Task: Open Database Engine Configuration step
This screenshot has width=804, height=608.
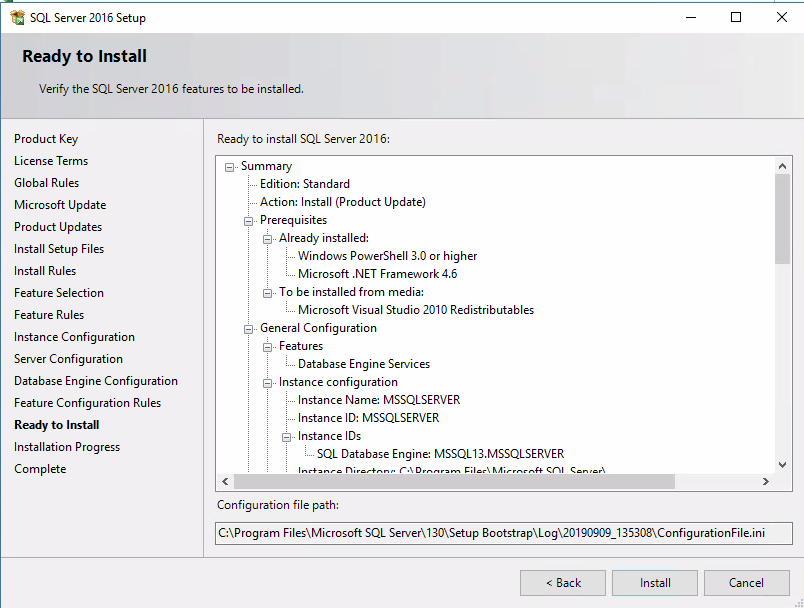Action: (x=95, y=380)
